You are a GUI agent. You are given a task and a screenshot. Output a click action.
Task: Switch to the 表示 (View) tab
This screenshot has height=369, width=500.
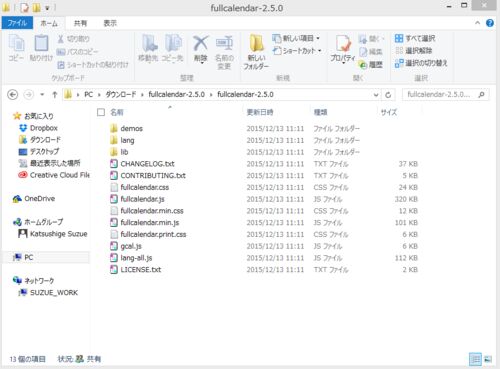coord(110,23)
